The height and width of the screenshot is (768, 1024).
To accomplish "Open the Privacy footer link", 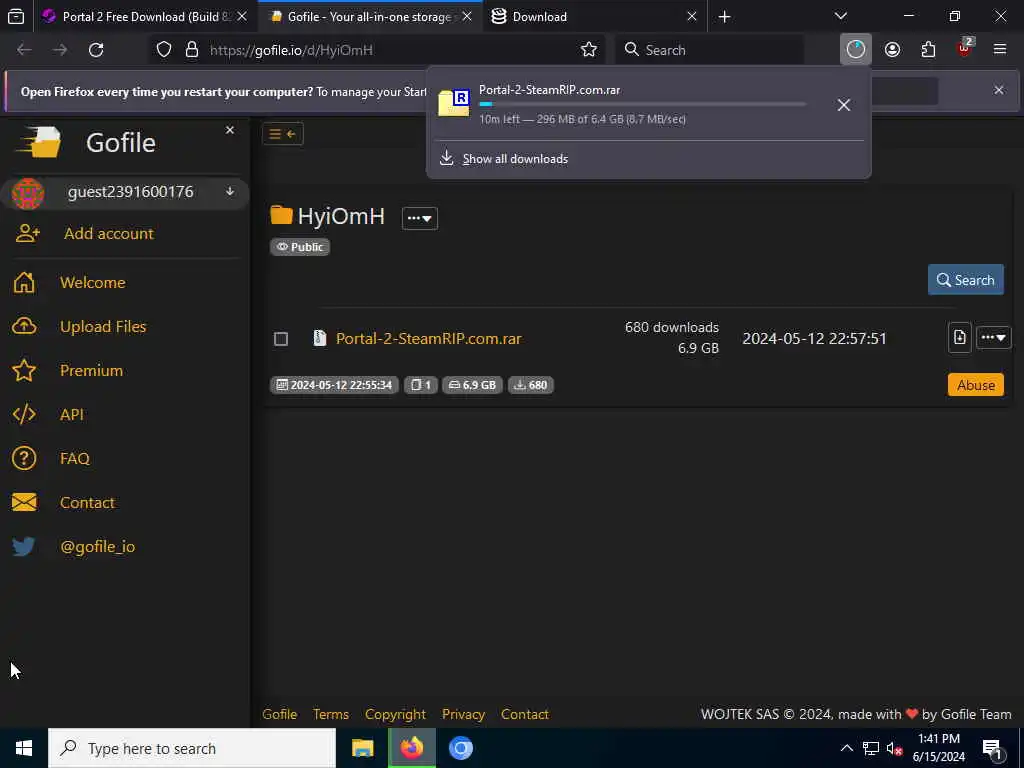I will tap(463, 714).
